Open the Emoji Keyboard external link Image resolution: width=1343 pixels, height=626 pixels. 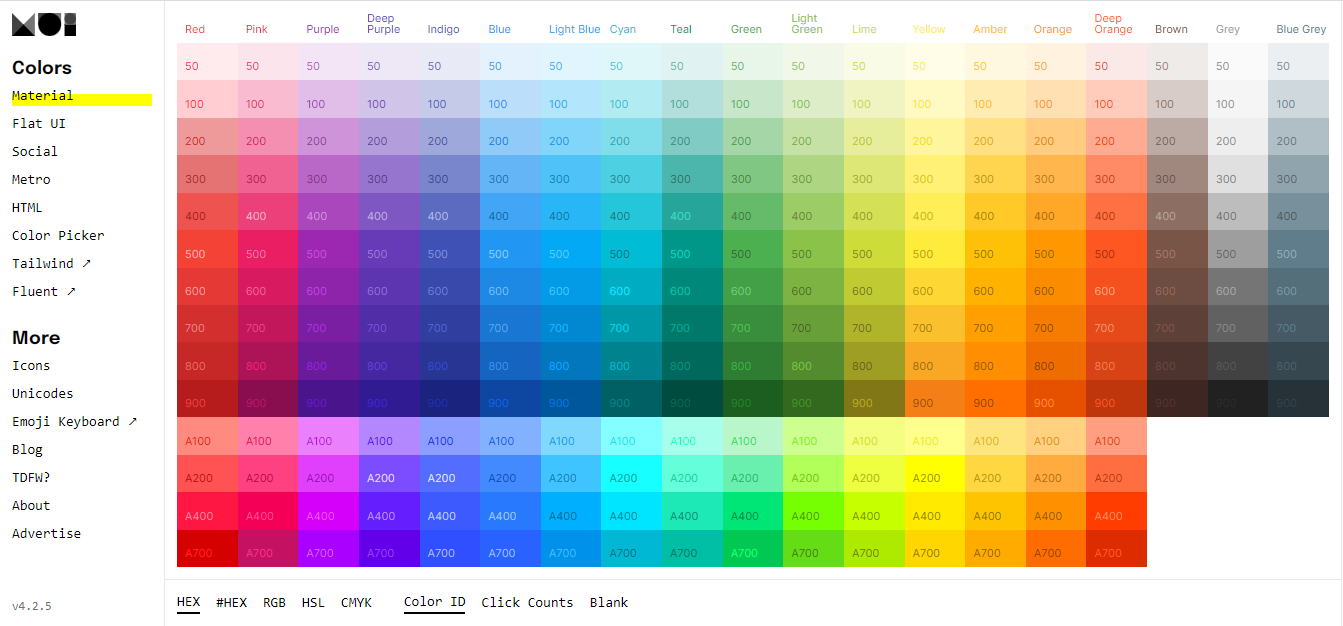(74, 422)
